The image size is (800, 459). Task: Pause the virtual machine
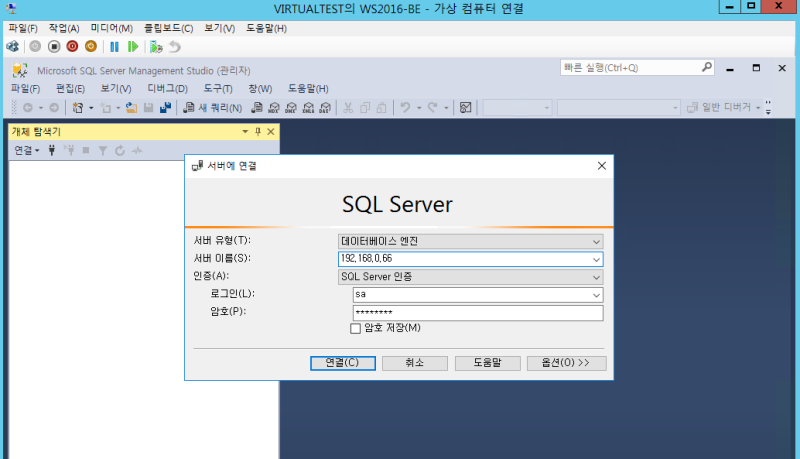coord(114,47)
